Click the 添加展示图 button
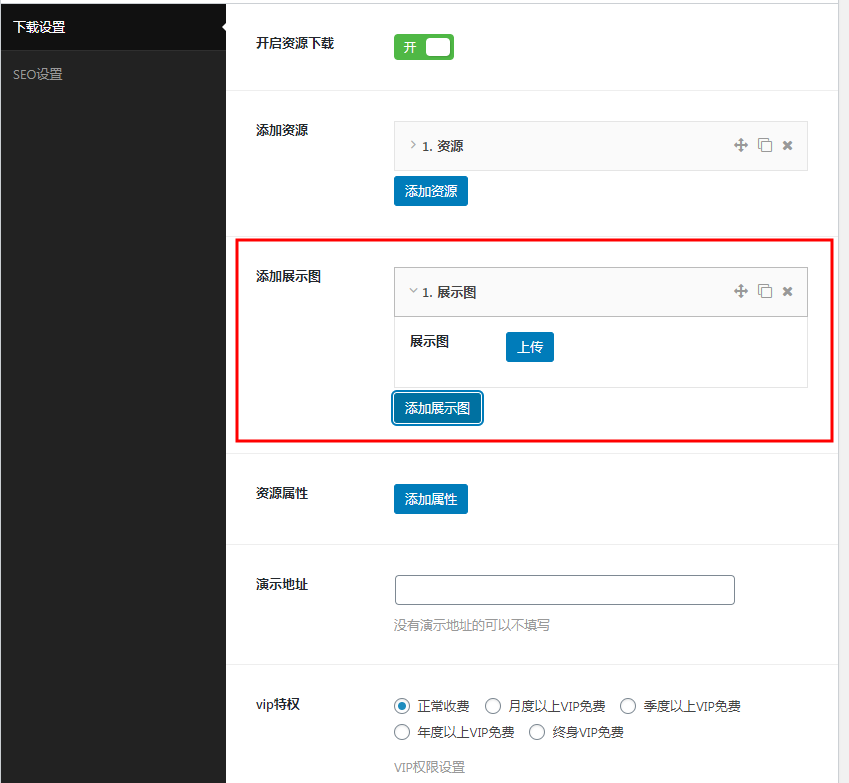 [x=437, y=408]
